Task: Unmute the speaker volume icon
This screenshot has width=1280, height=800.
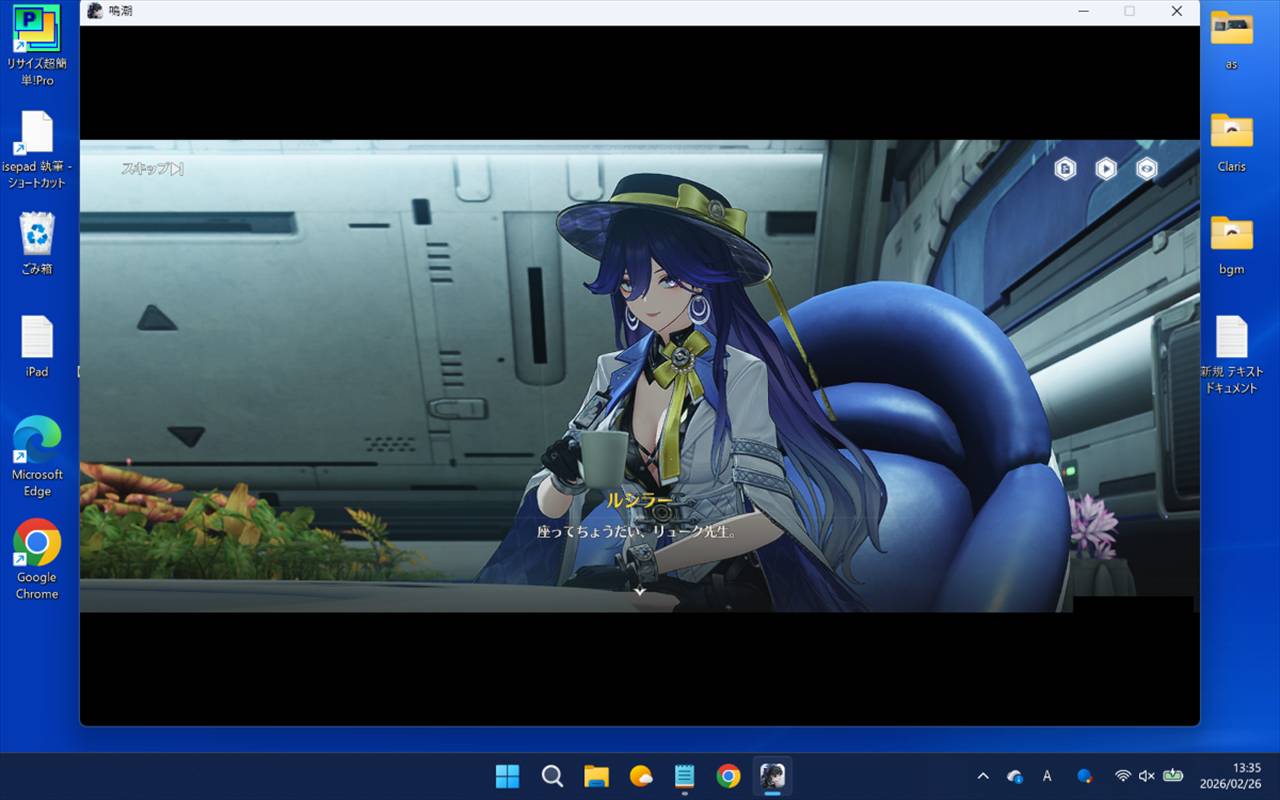Action: pos(1147,776)
